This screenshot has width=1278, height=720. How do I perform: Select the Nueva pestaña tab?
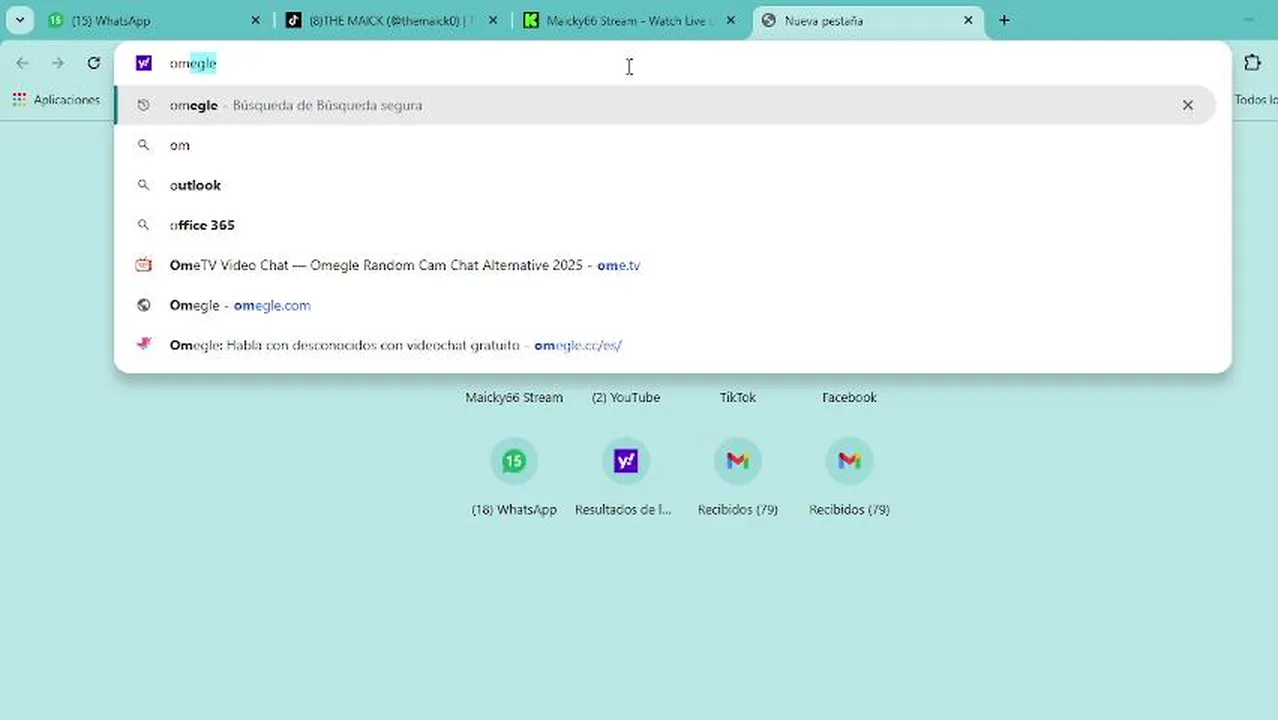coord(867,20)
